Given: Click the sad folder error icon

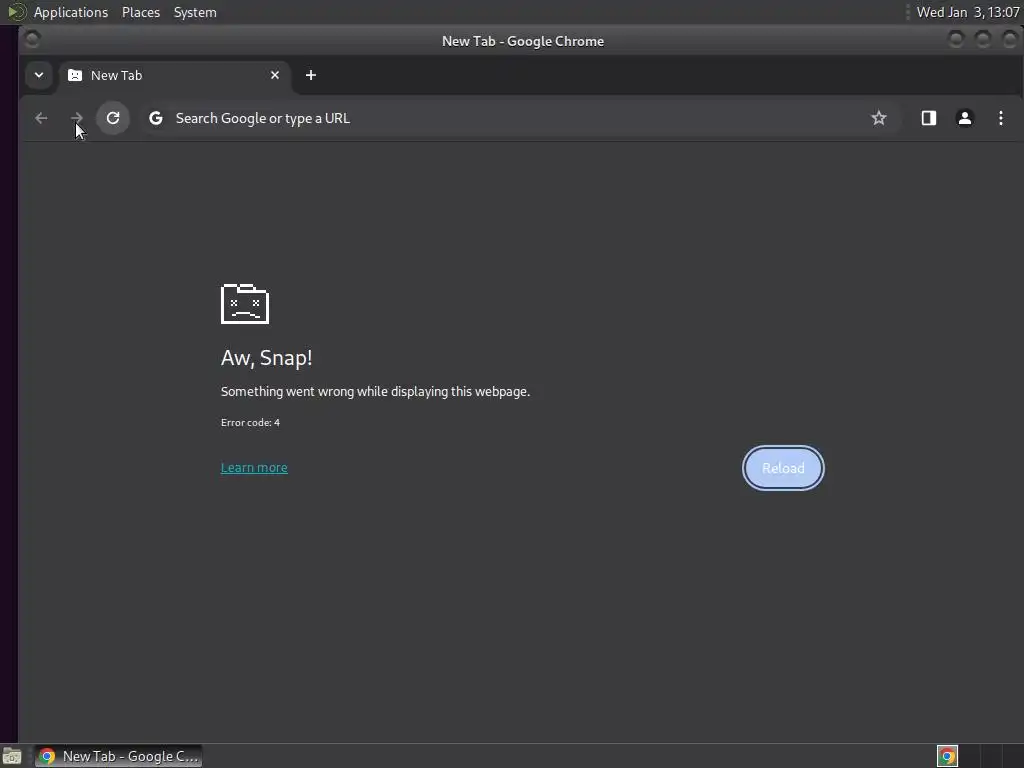Looking at the screenshot, I should click(245, 304).
